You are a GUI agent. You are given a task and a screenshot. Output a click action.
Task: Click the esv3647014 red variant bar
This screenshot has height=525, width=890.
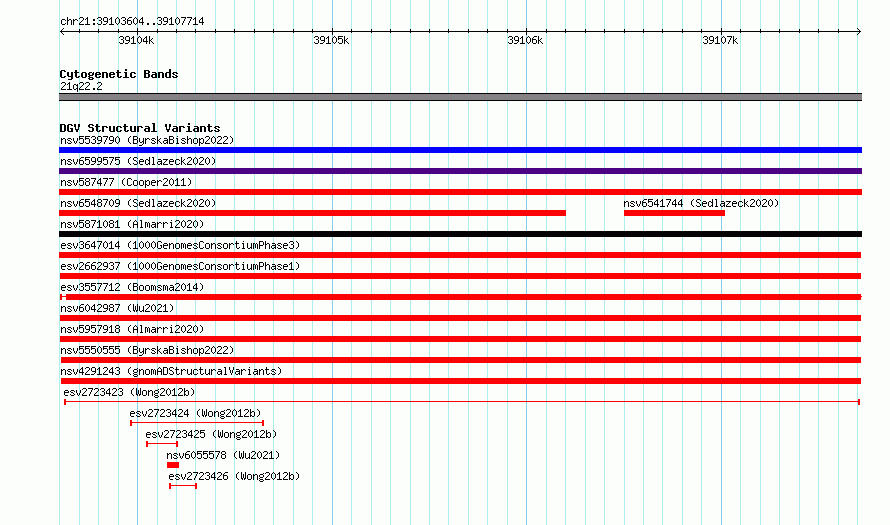coord(460,255)
